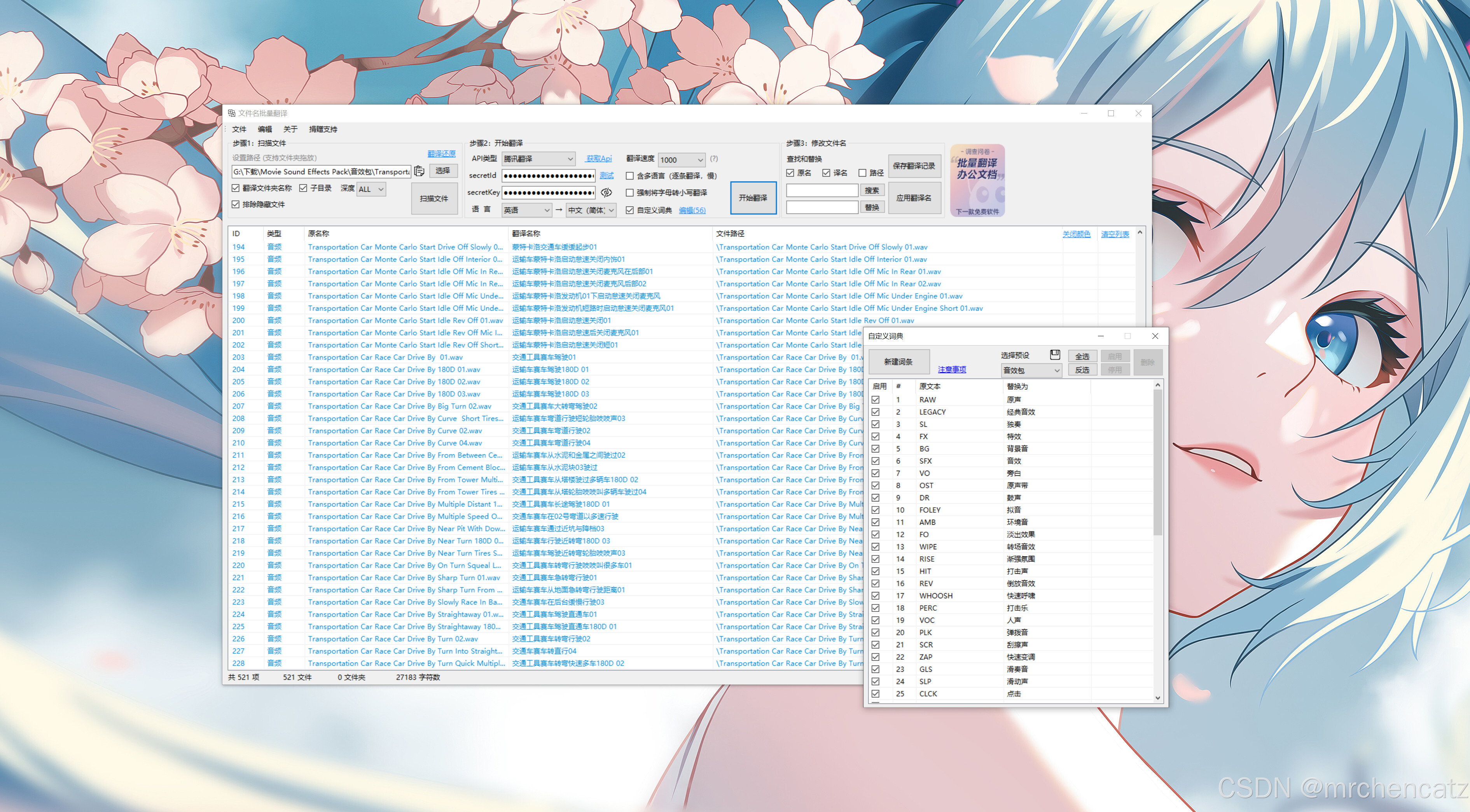Image resolution: width=1470 pixels, height=812 pixels.
Task: Uncheck the 翻译文件夹名称 checkbox
Action: (236, 188)
